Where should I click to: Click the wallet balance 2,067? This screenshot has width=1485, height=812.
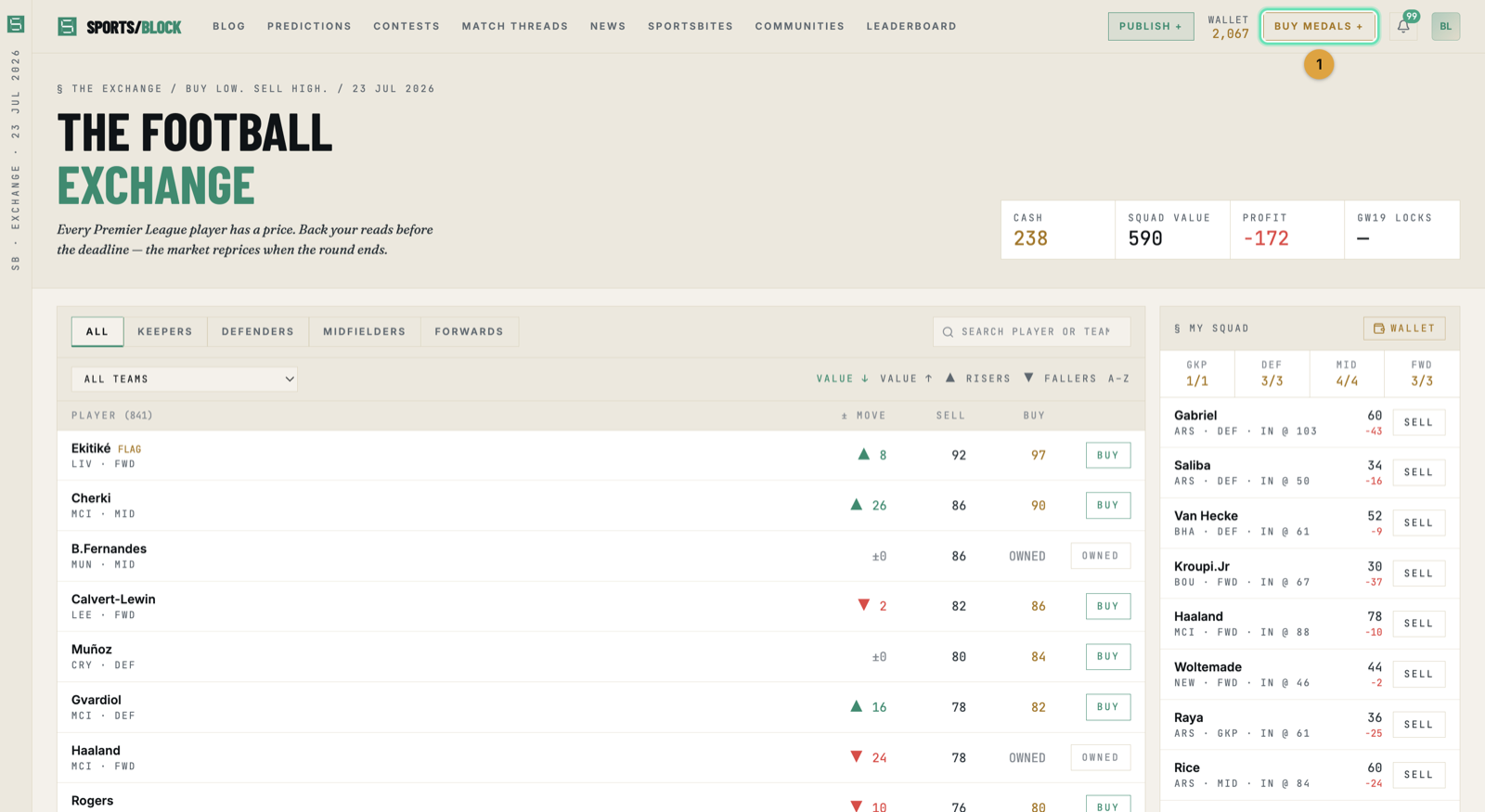(x=1230, y=33)
